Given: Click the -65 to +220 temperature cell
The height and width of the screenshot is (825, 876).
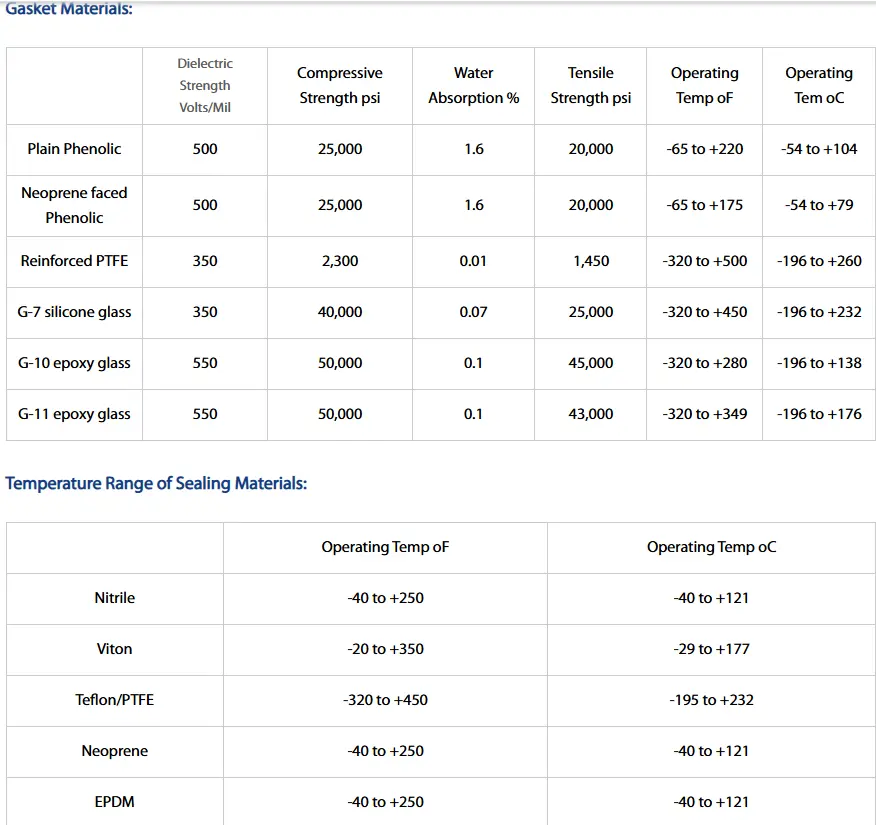Looking at the screenshot, I should 705,149.
